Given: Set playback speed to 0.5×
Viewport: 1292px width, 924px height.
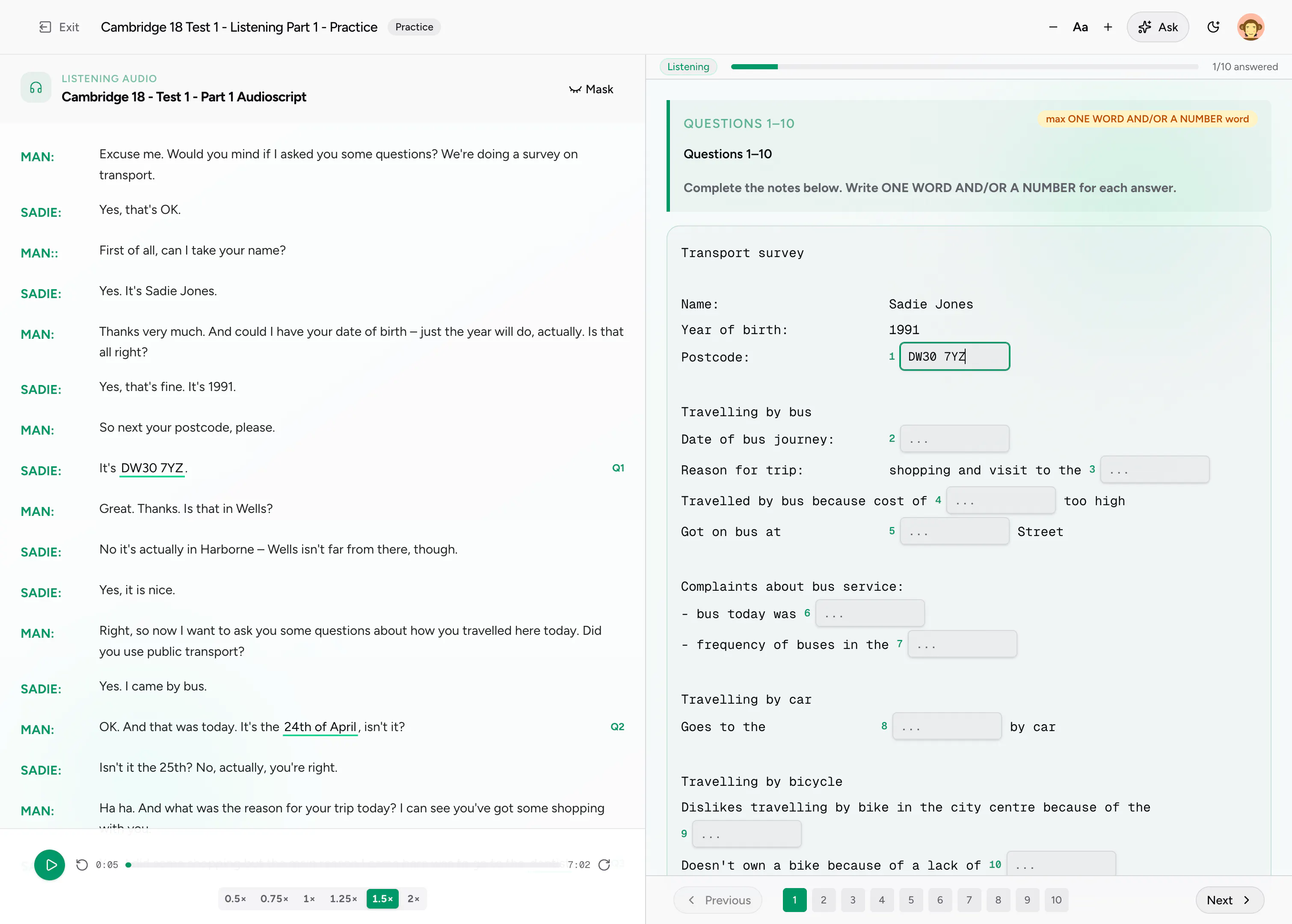Looking at the screenshot, I should (236, 899).
